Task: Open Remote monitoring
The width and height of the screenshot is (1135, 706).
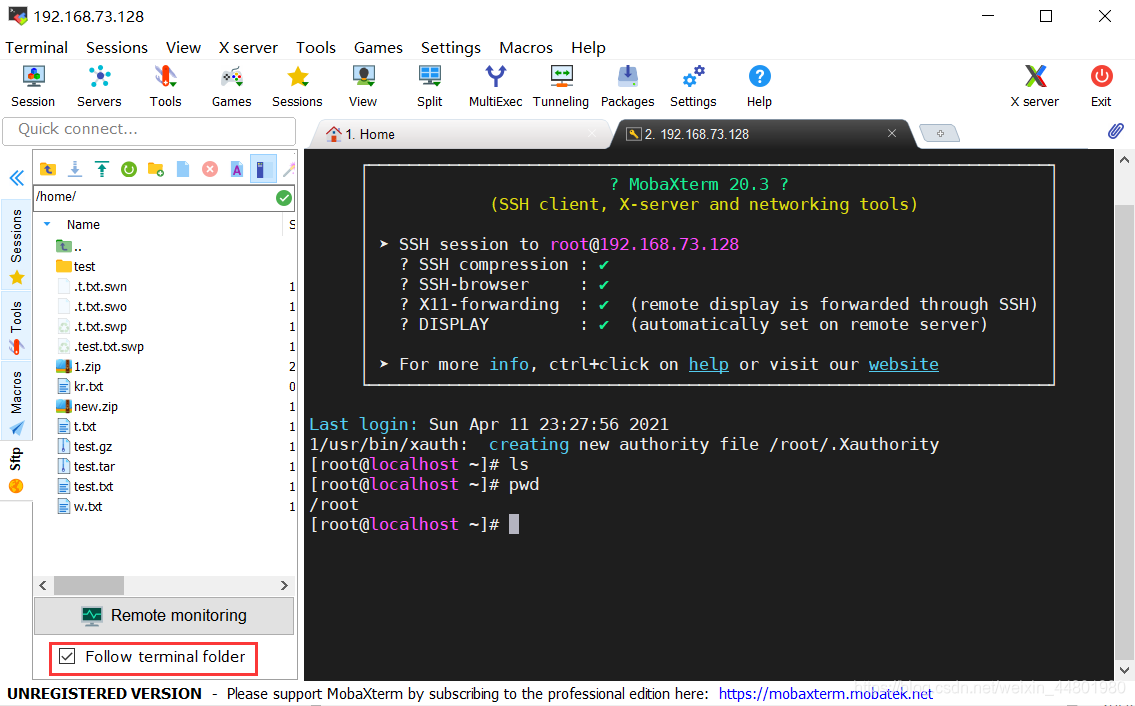Action: coord(164,615)
